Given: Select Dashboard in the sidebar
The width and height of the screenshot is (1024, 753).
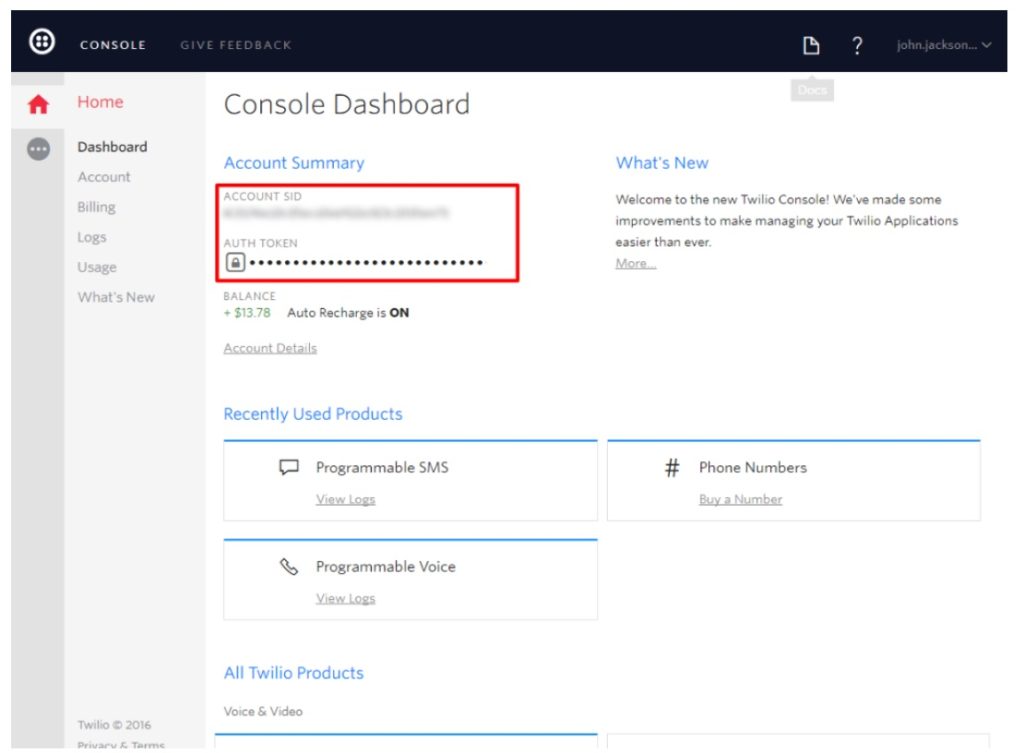Looking at the screenshot, I should (x=112, y=147).
